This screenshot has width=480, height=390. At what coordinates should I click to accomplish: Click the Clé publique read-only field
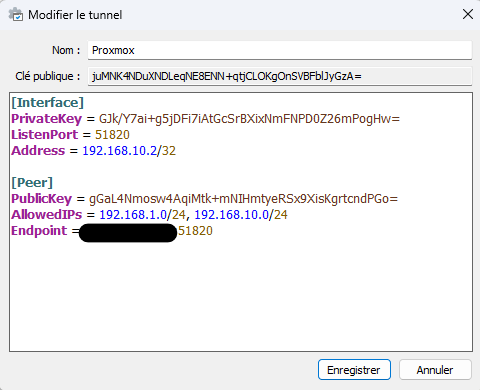(280, 76)
